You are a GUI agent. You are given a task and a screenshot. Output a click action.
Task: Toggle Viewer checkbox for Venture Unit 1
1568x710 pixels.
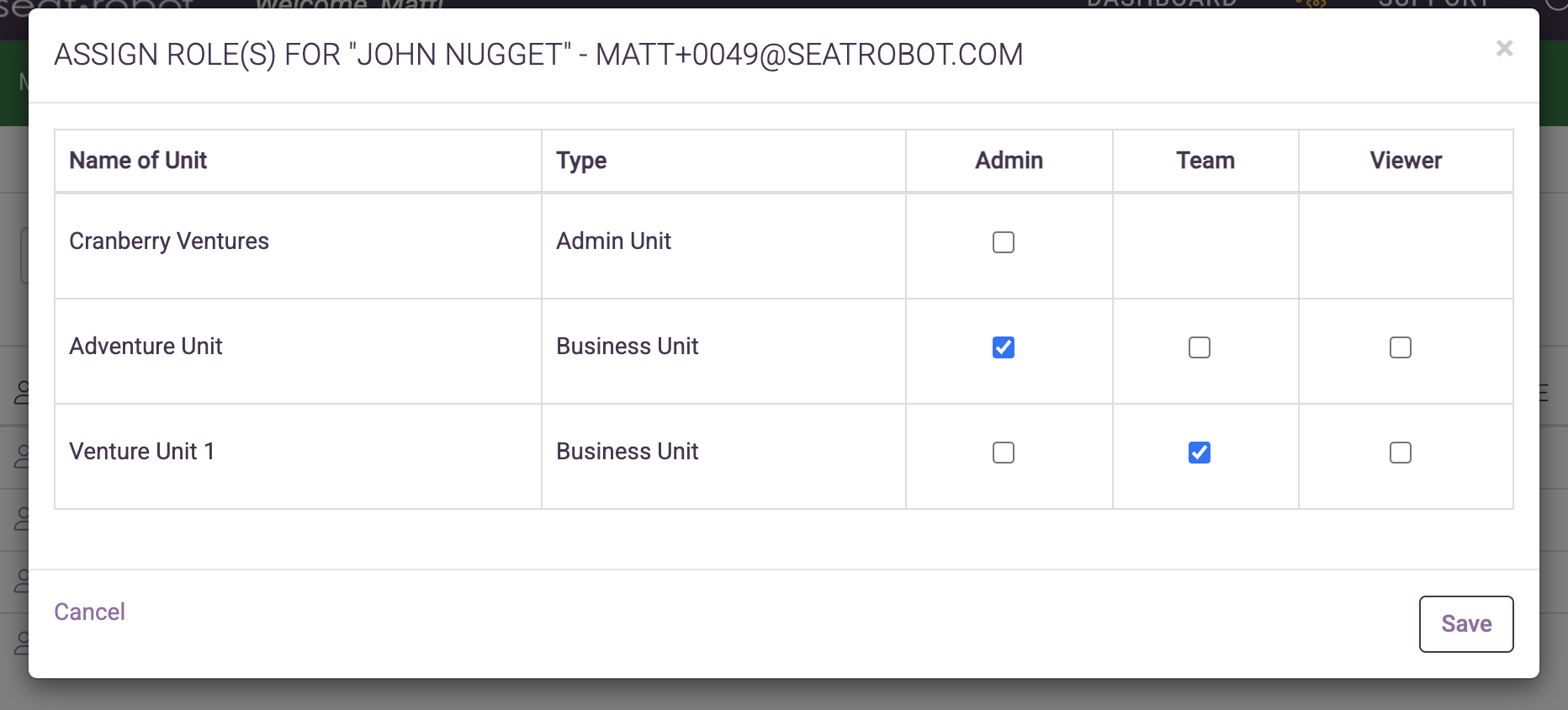[x=1400, y=453]
